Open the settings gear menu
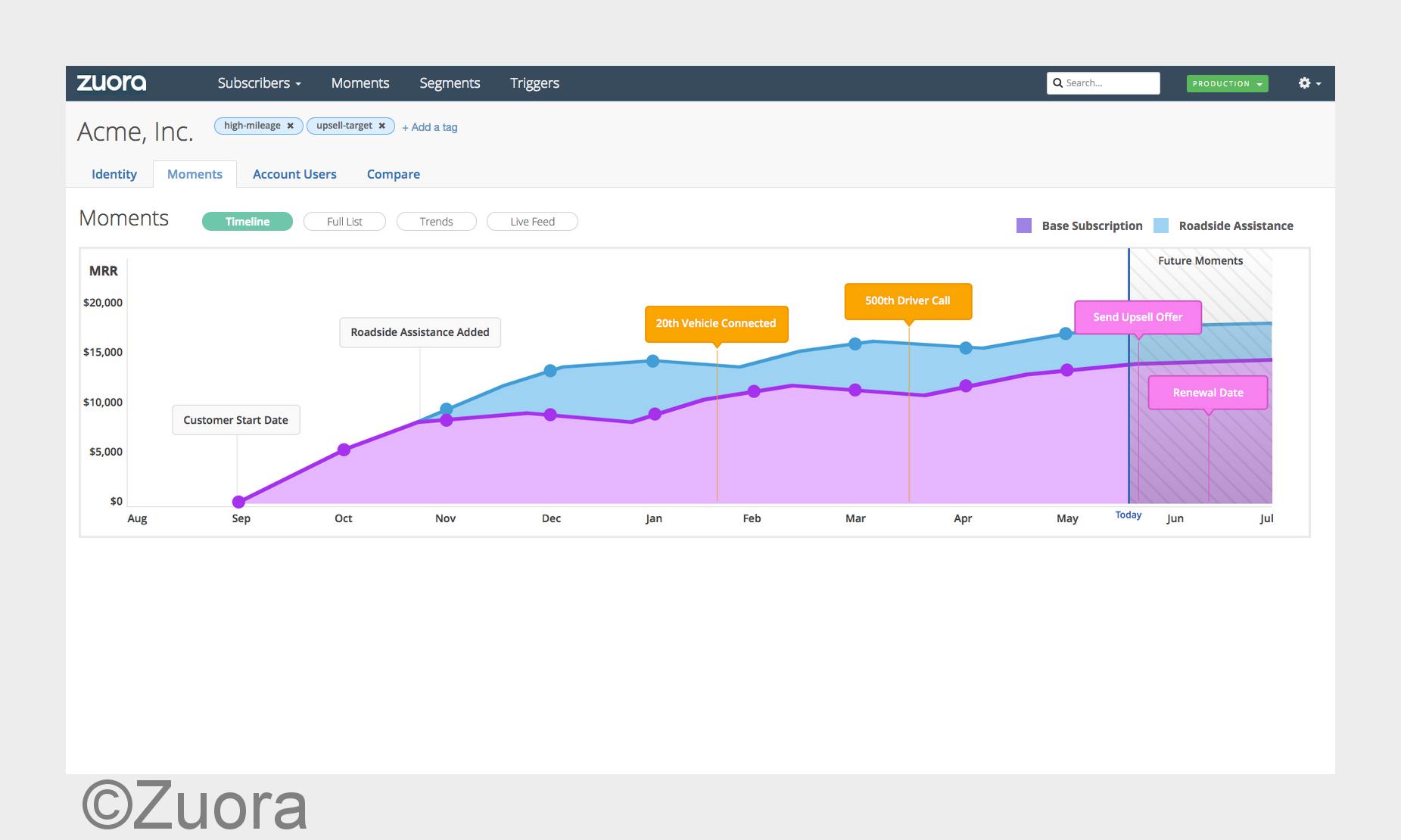1401x840 pixels. click(x=1309, y=83)
